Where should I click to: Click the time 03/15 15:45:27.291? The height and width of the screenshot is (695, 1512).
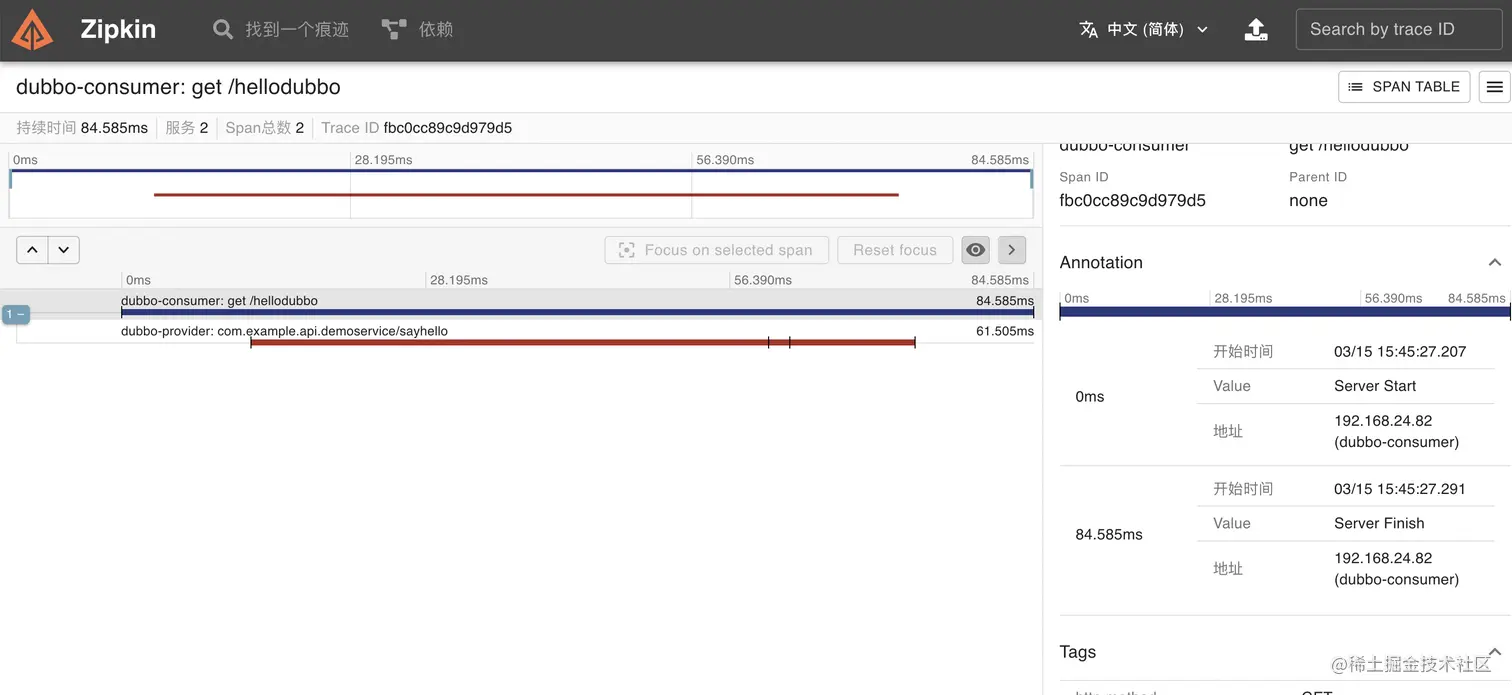coord(1400,489)
